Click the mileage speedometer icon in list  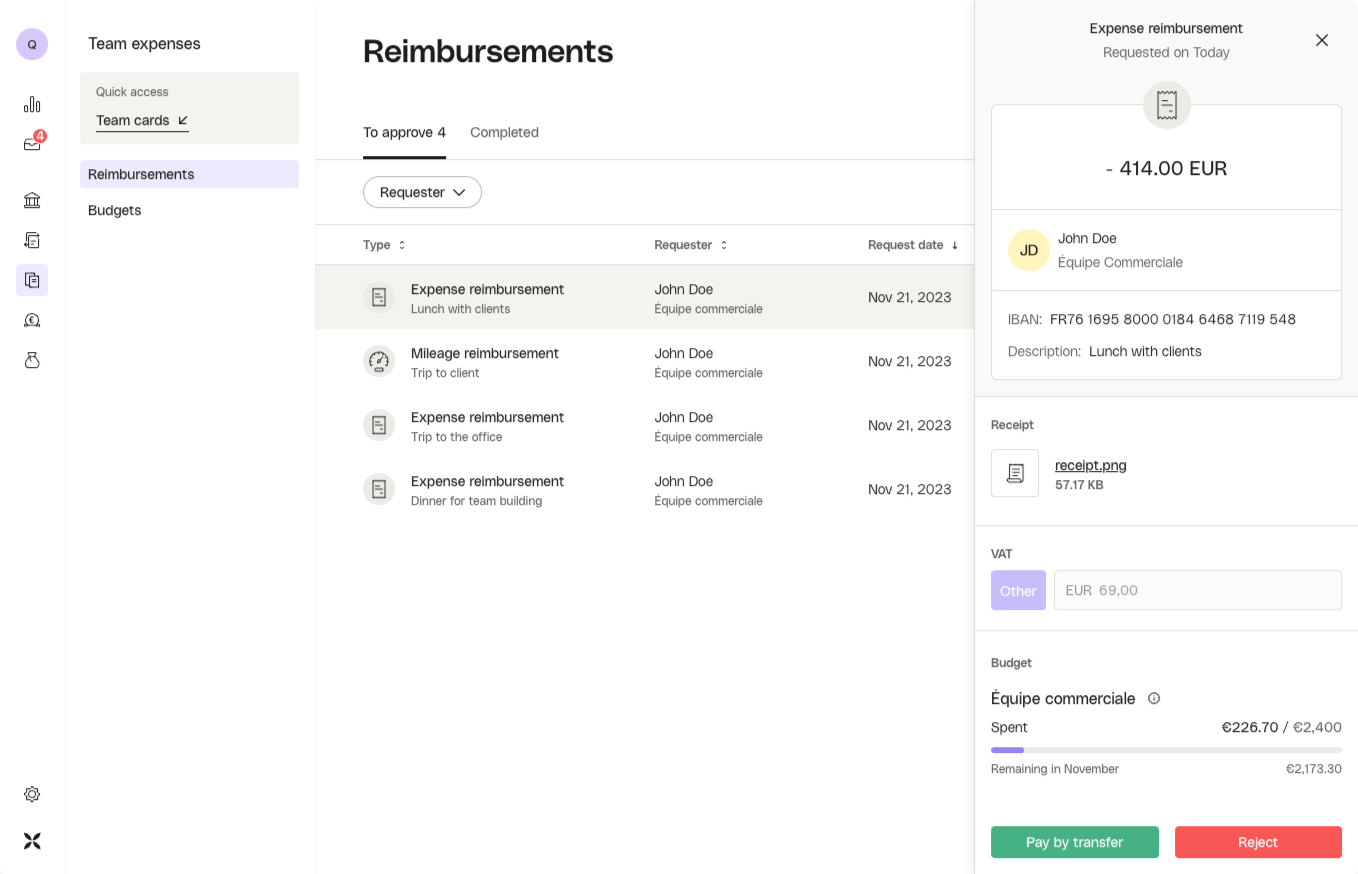coord(379,361)
